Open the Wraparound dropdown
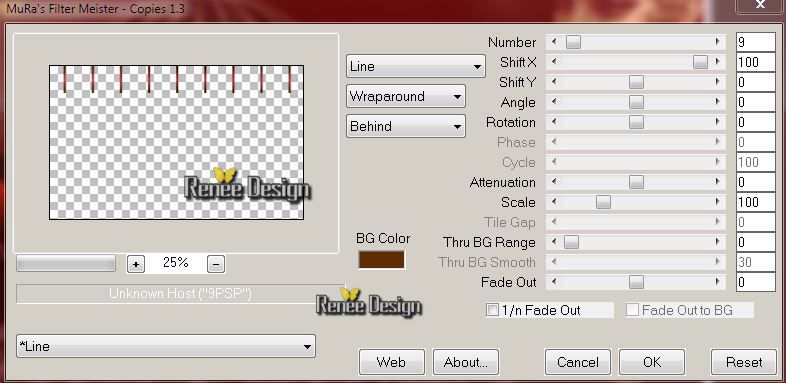 pyautogui.click(x=406, y=96)
